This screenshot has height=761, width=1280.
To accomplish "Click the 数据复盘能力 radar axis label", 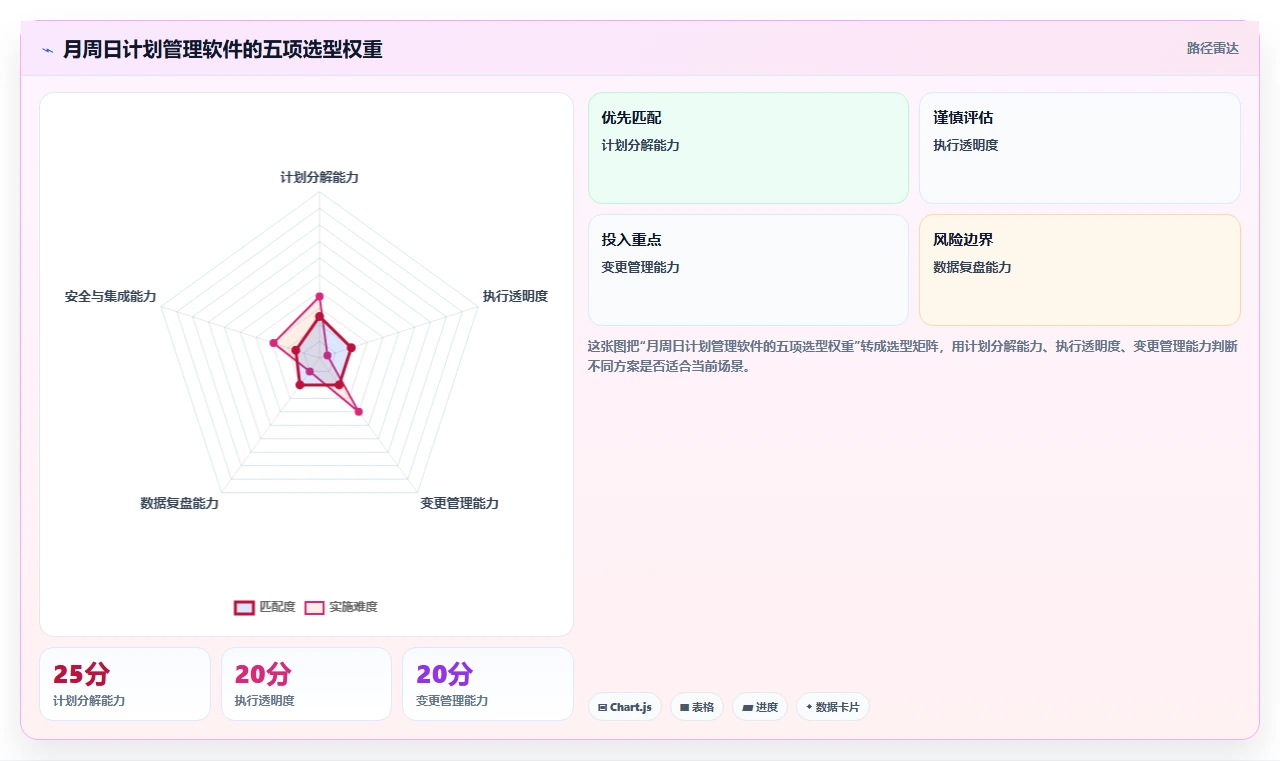I will click(179, 503).
